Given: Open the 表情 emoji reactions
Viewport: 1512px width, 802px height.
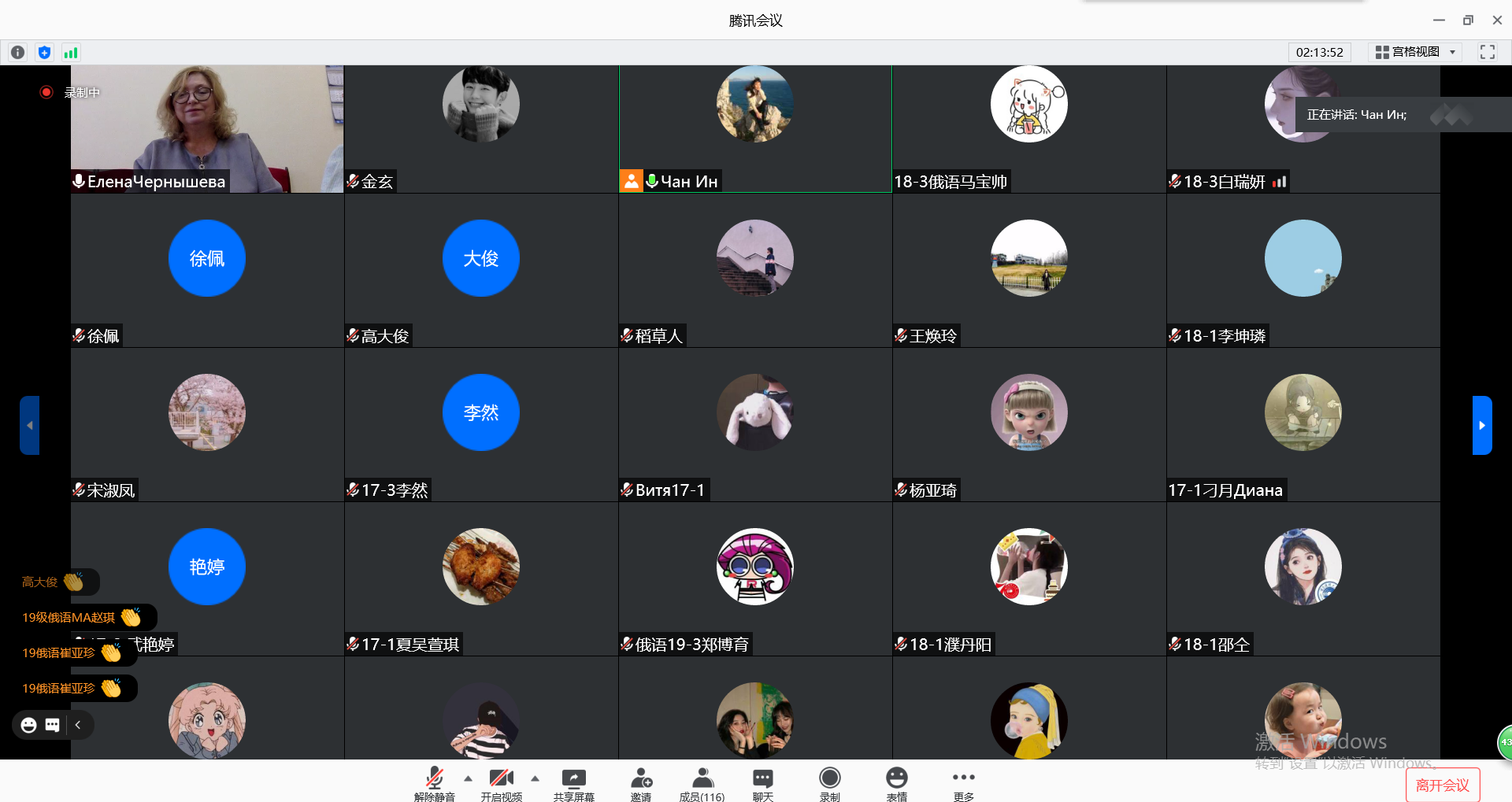Looking at the screenshot, I should pos(896,783).
